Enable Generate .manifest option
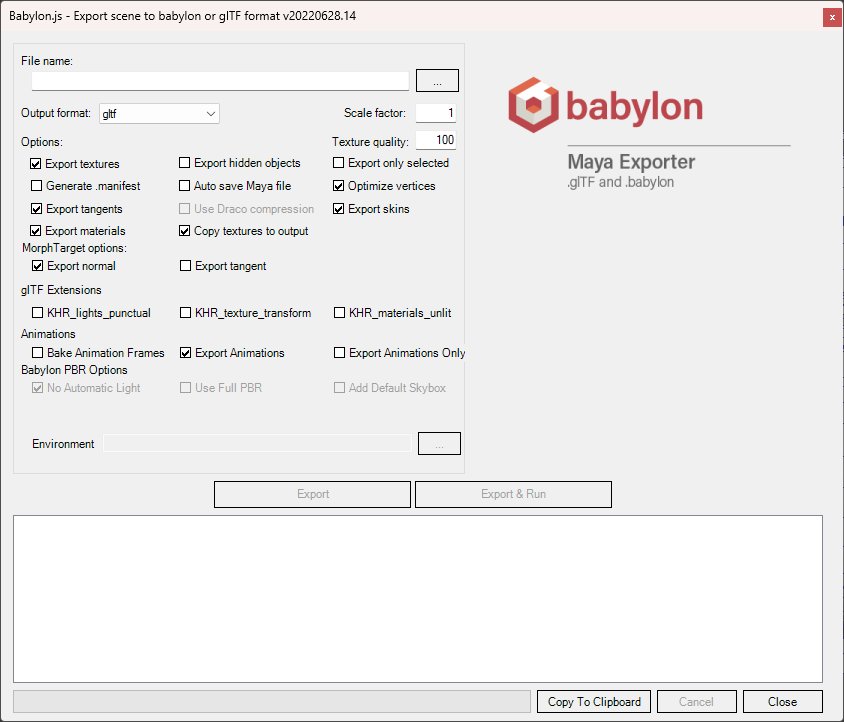Screen dimensions: 844x722 (x=36, y=186)
